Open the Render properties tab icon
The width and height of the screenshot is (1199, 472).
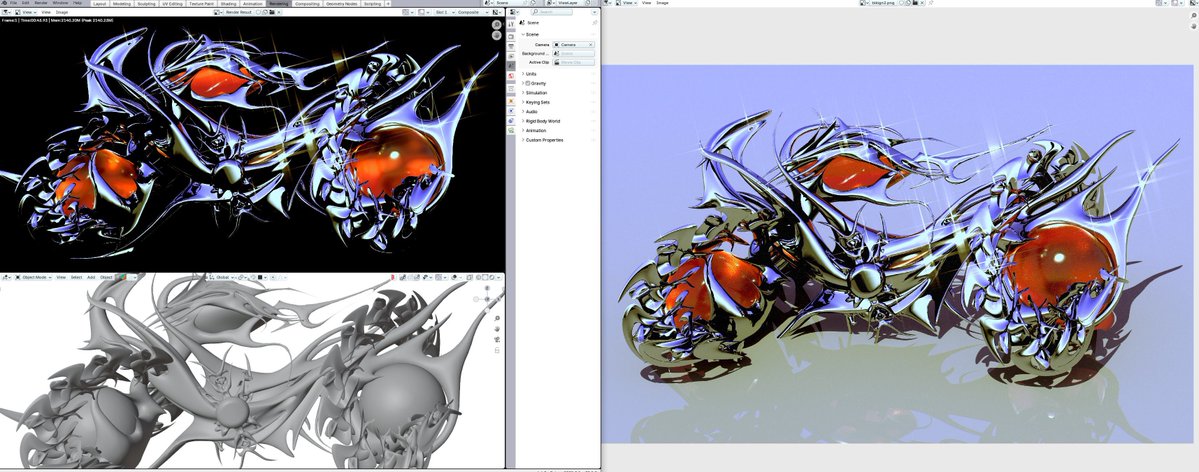coord(511,37)
